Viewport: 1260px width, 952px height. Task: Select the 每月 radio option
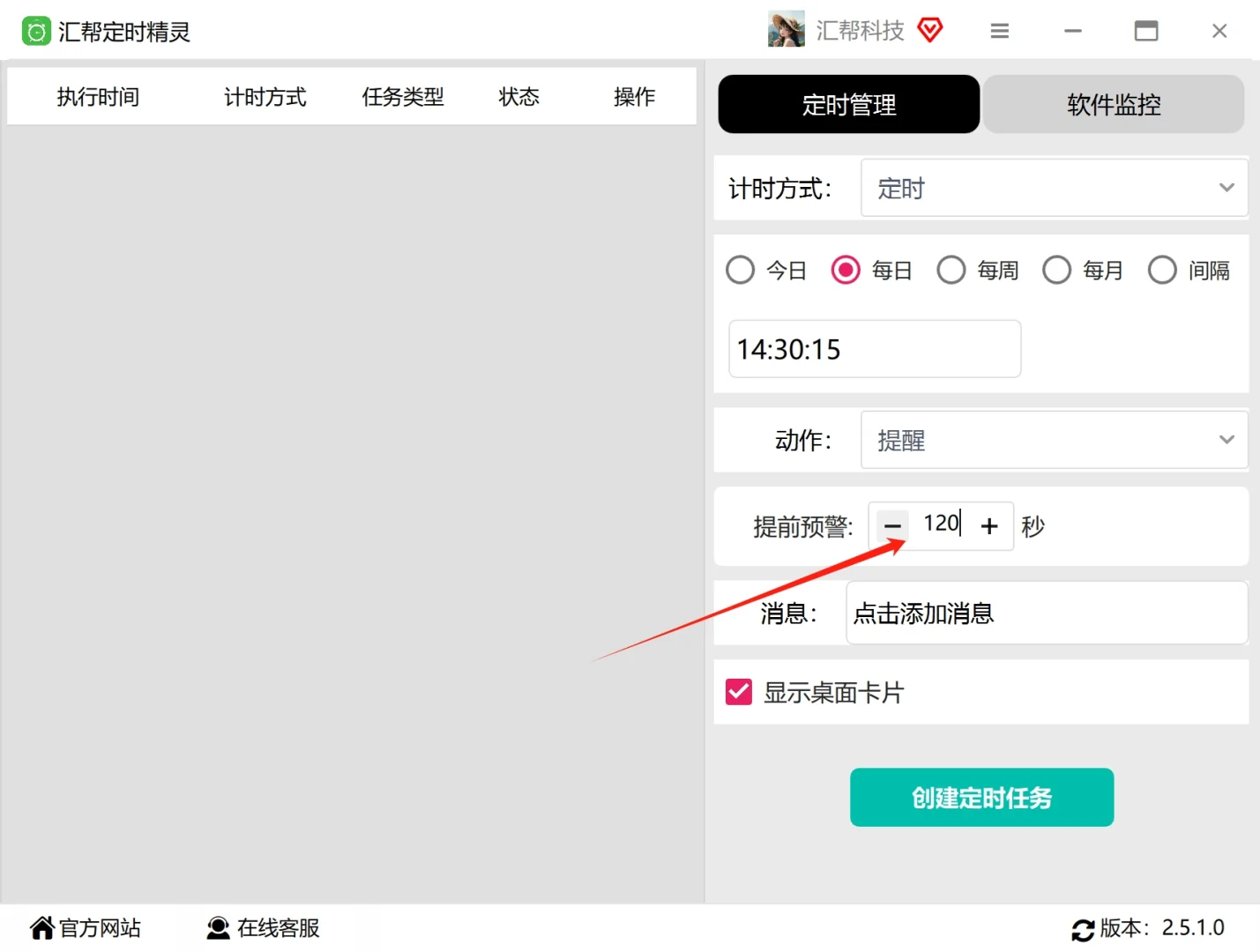pyautogui.click(x=1056, y=270)
